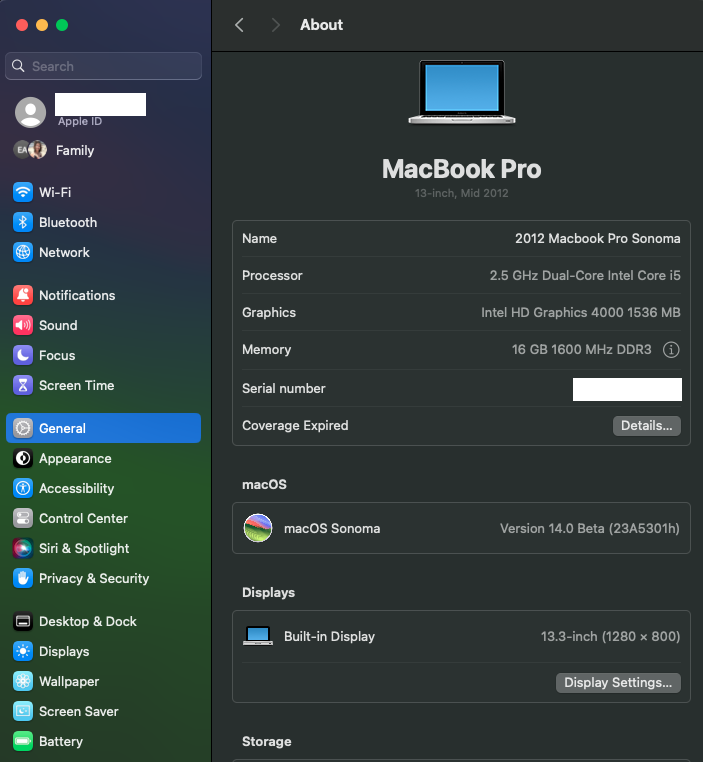Click 'Coverage Expired' label
Screen dimensions: 703x762
click(x=295, y=426)
